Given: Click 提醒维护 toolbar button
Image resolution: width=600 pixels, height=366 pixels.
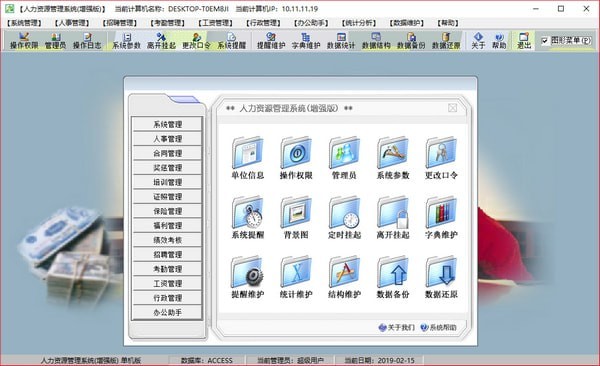Looking at the screenshot, I should 271,41.
